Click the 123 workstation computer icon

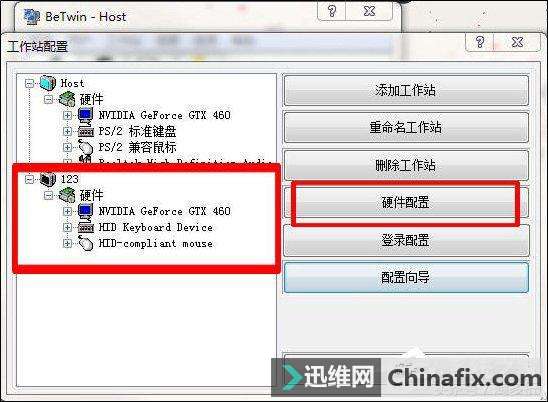[48, 179]
